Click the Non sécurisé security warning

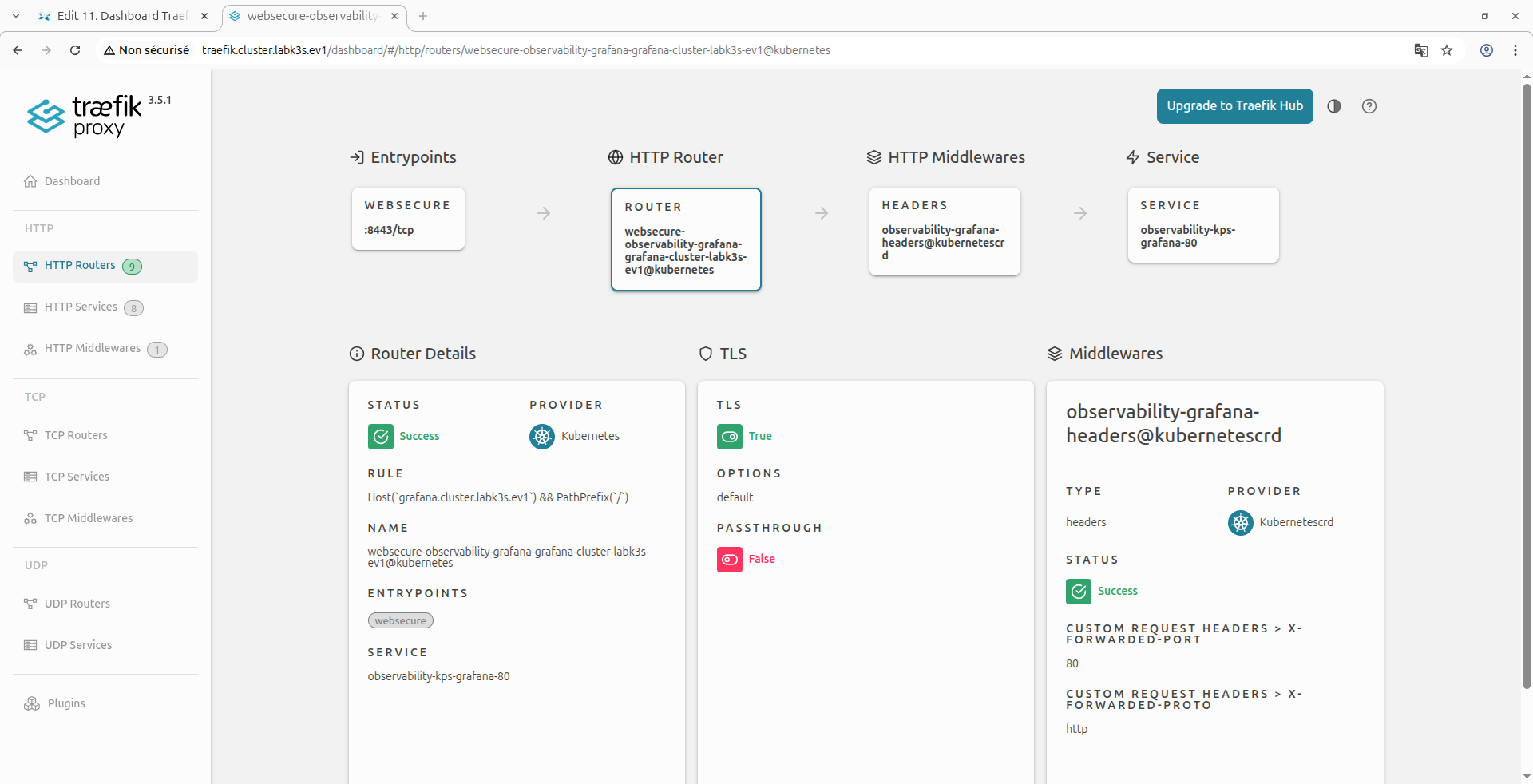pos(147,50)
